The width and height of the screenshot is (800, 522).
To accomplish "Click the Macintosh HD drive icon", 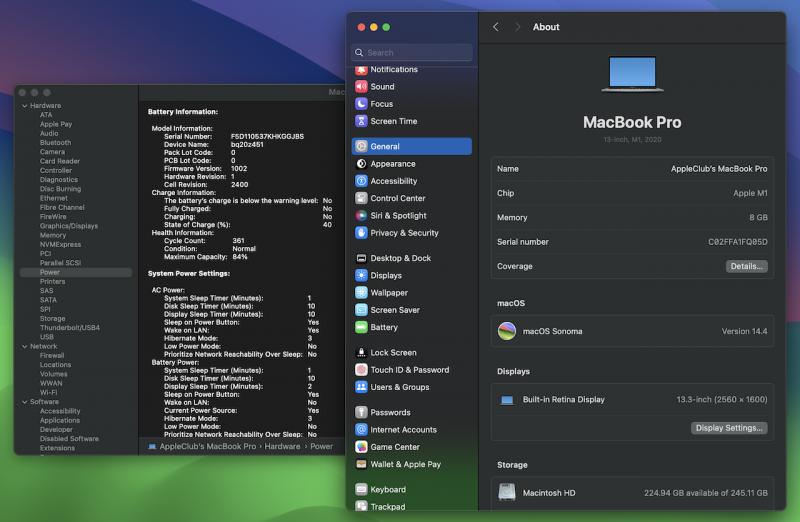I will coord(507,492).
